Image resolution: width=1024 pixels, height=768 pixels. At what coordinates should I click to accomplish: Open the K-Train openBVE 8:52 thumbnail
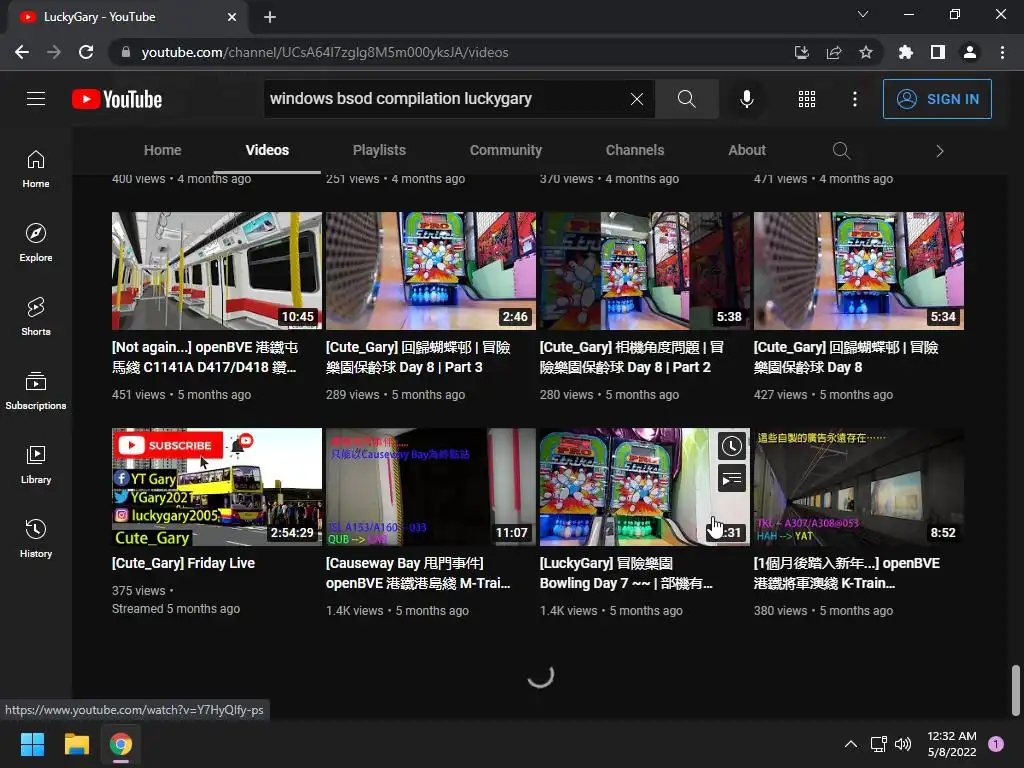pyautogui.click(x=859, y=487)
